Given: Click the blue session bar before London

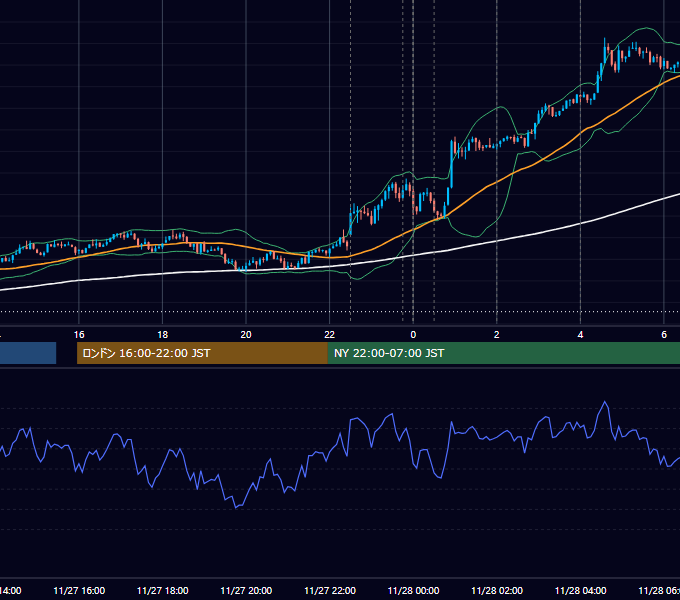Looking at the screenshot, I should coord(28,353).
